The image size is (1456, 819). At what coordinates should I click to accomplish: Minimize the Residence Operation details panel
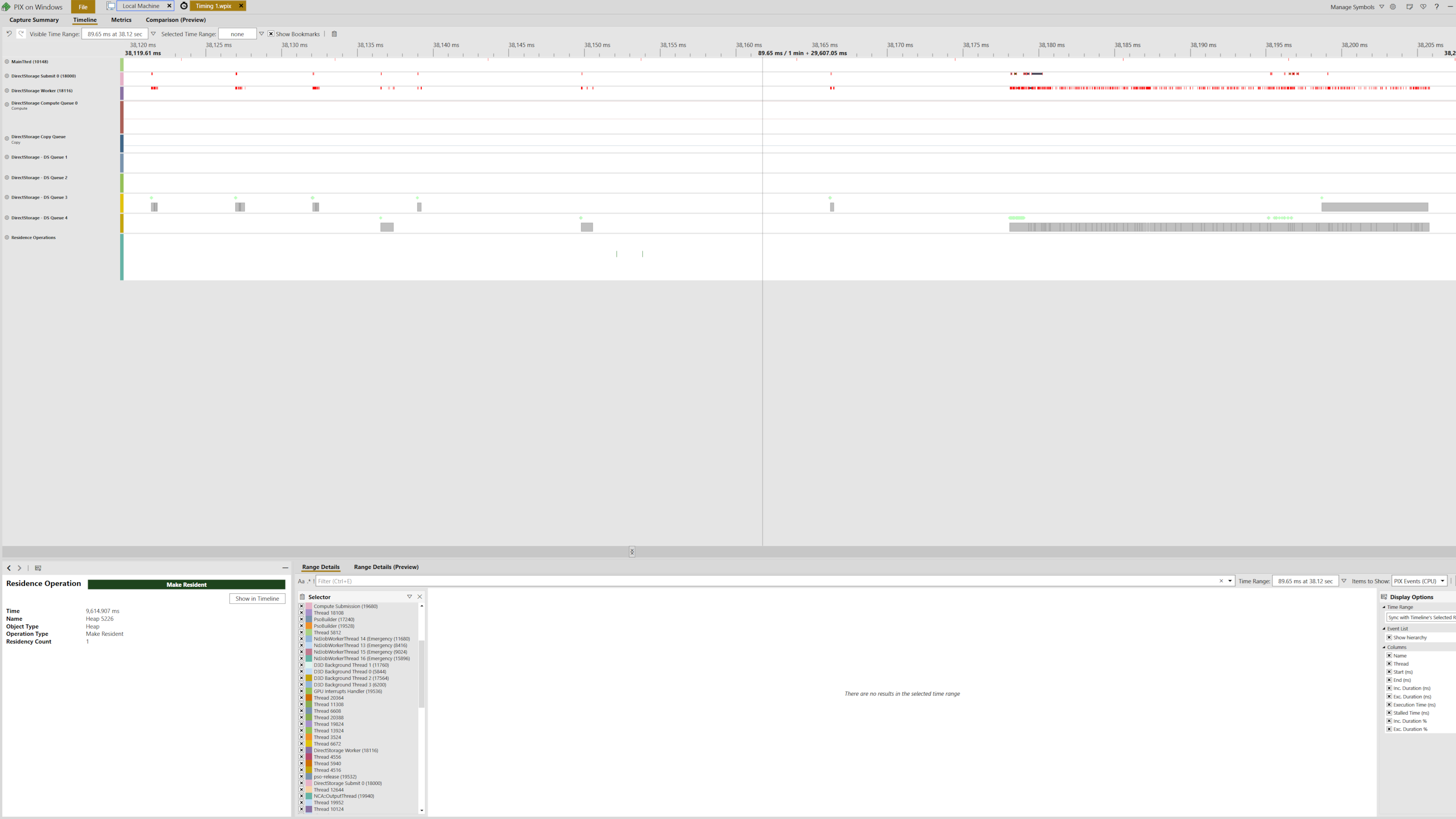(x=285, y=568)
